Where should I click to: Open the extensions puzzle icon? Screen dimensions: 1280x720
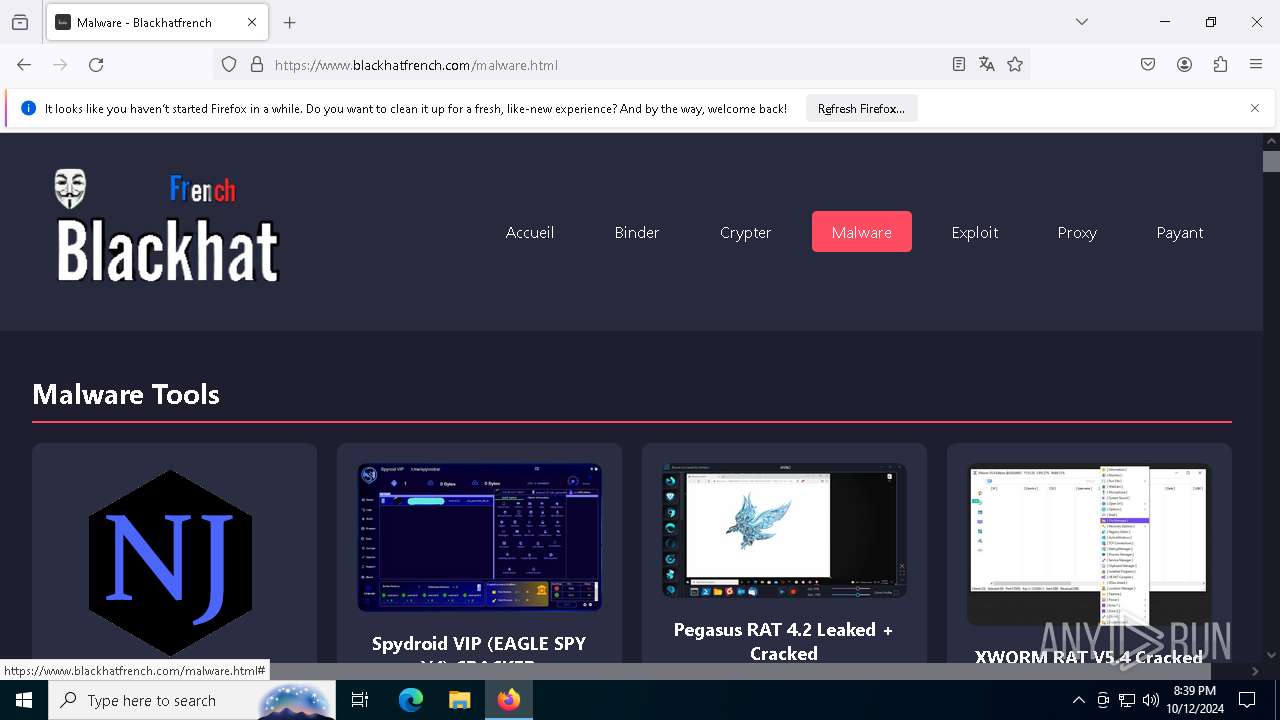pyautogui.click(x=1220, y=65)
